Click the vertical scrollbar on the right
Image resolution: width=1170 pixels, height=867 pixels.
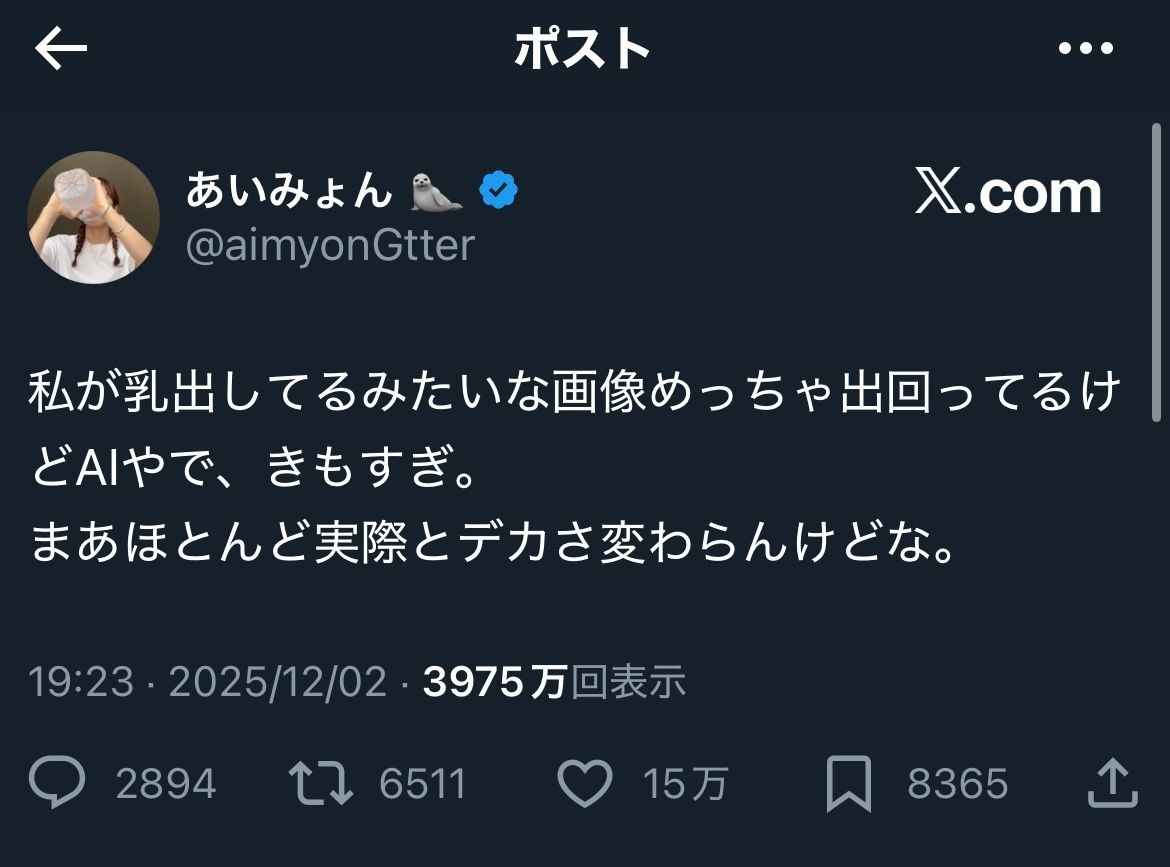[x=1156, y=270]
